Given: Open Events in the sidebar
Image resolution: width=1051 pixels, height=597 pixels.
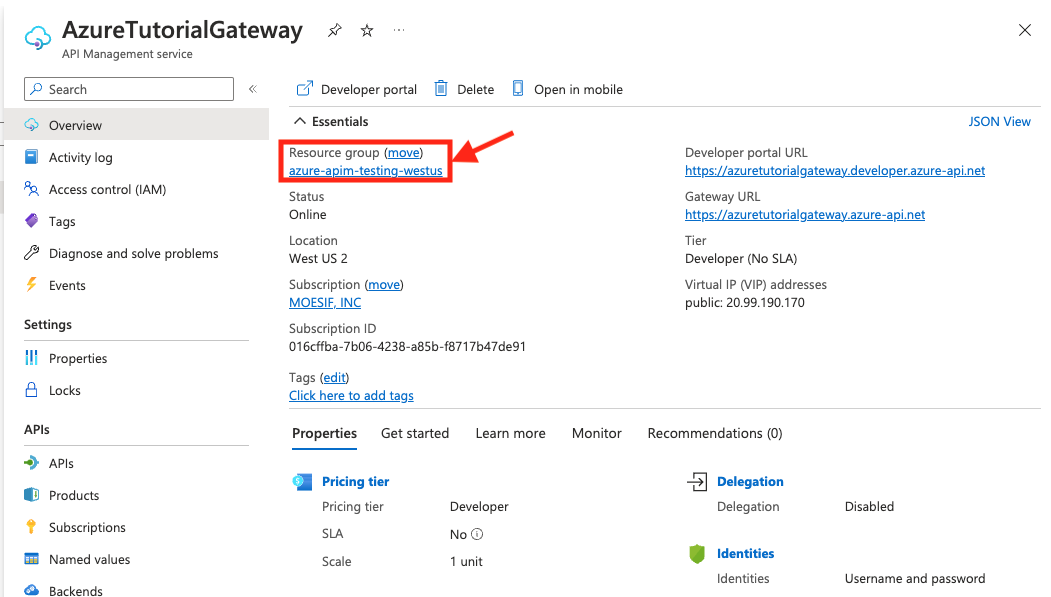Looking at the screenshot, I should [x=67, y=285].
